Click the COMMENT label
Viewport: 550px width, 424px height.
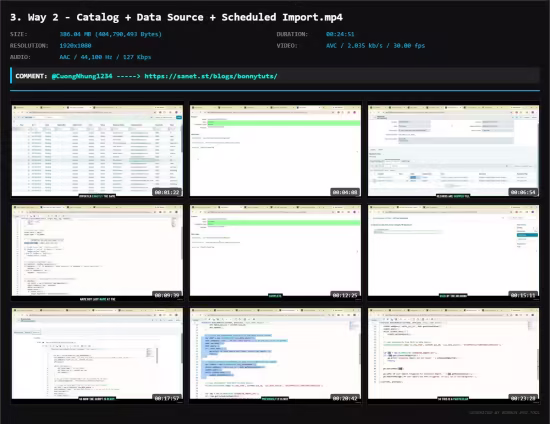pos(31,76)
